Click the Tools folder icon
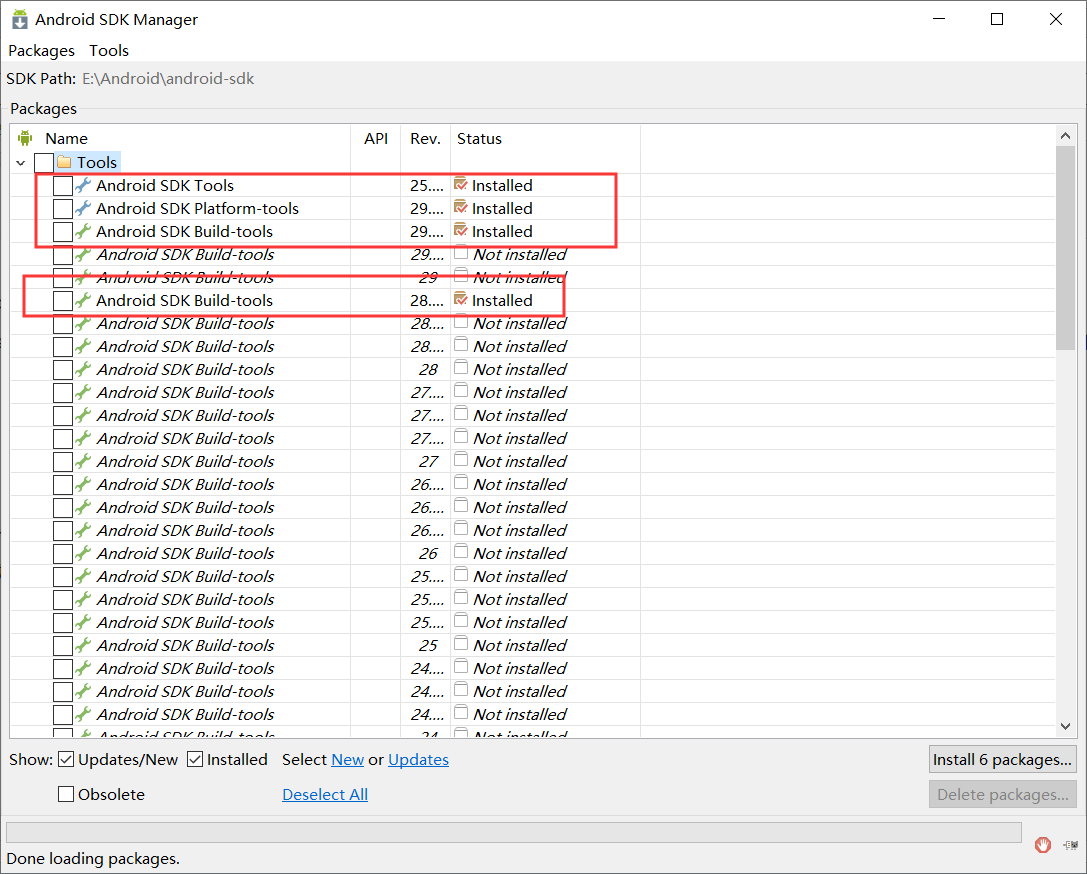The width and height of the screenshot is (1087, 874). 64,162
